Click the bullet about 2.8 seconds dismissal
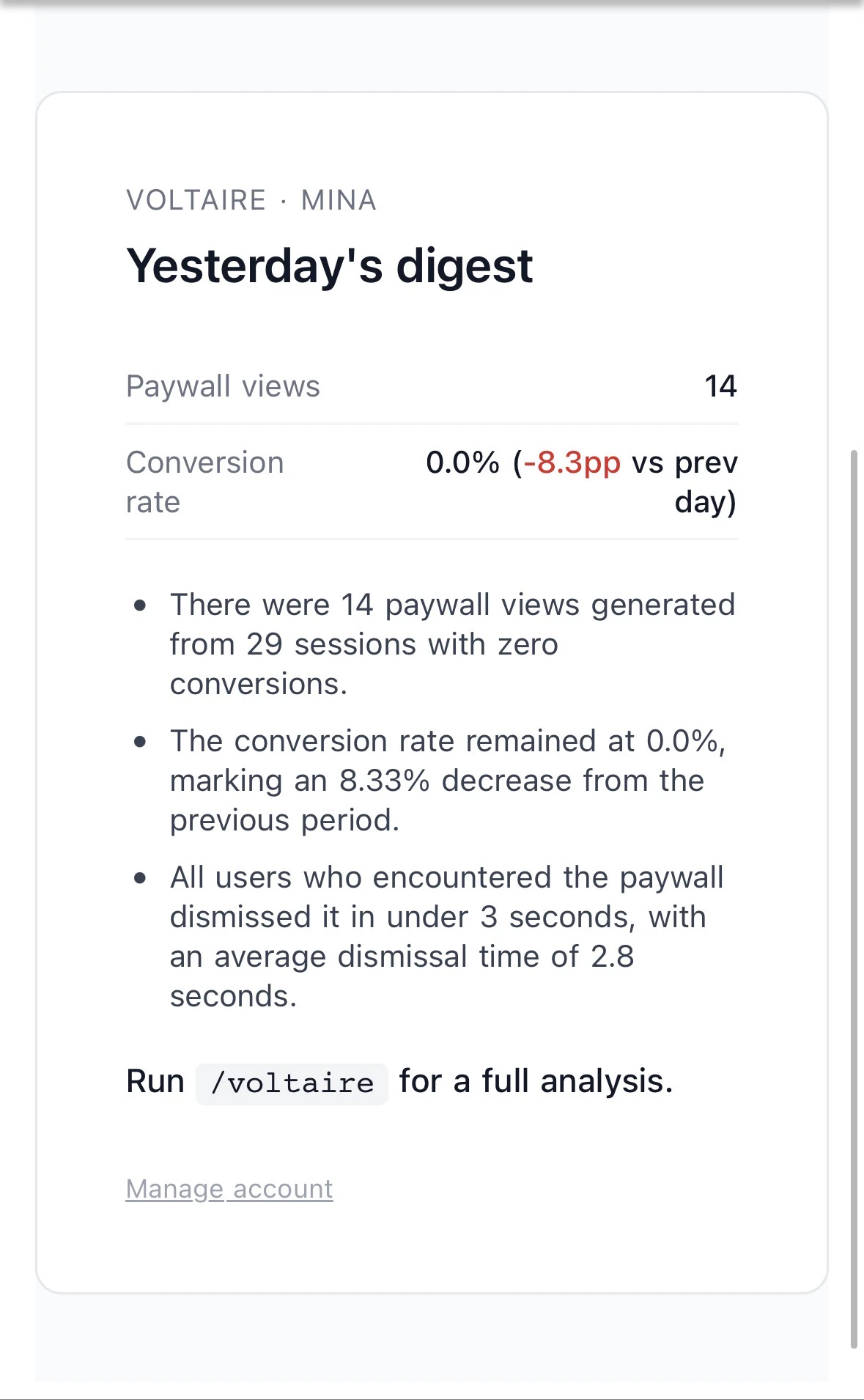Image resolution: width=864 pixels, height=1400 pixels. [447, 937]
